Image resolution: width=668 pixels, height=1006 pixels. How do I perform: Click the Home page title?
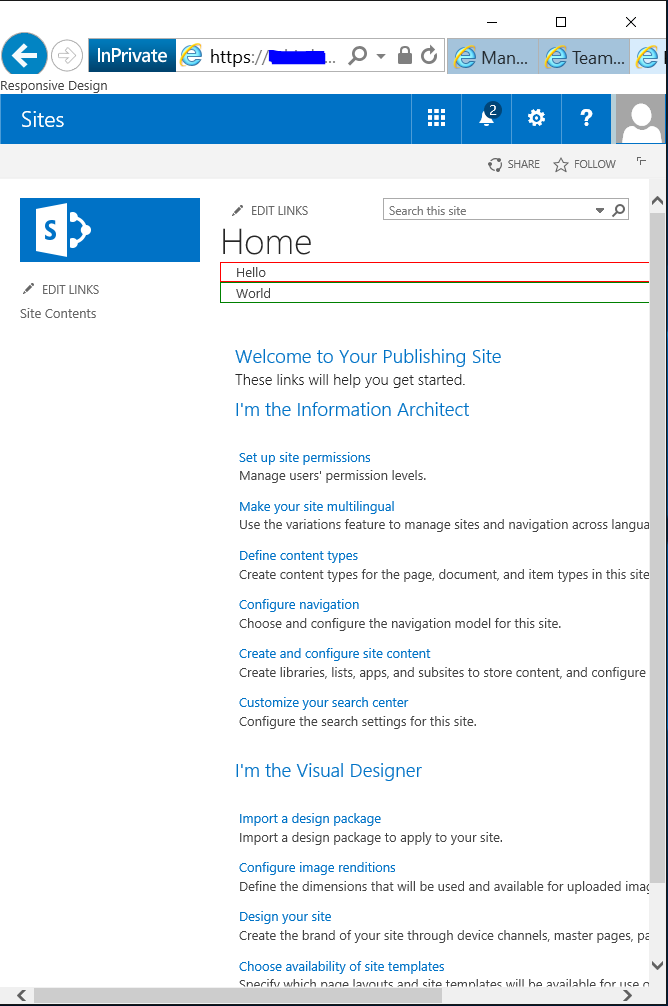pos(266,243)
